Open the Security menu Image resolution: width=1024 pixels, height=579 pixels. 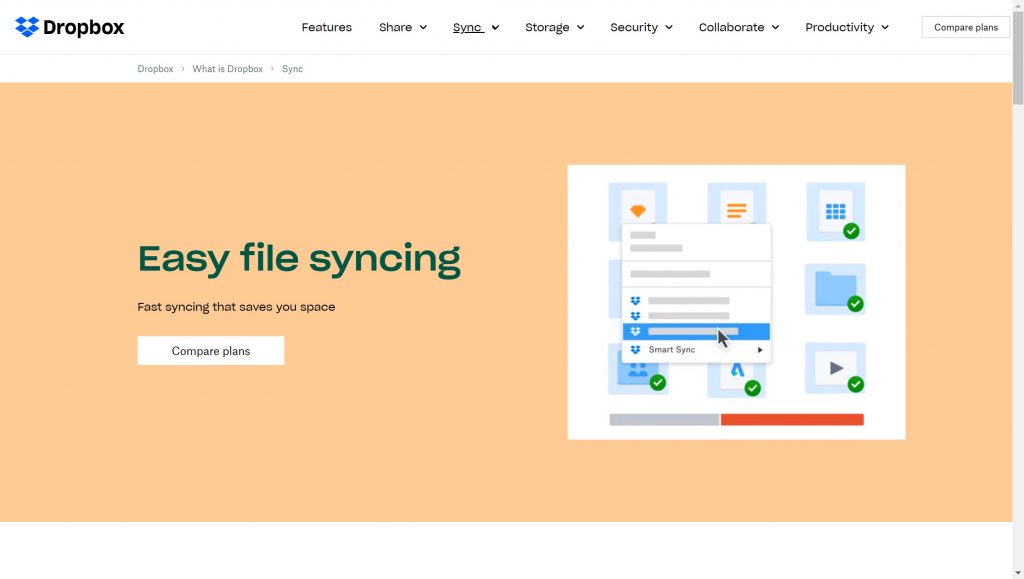[633, 27]
